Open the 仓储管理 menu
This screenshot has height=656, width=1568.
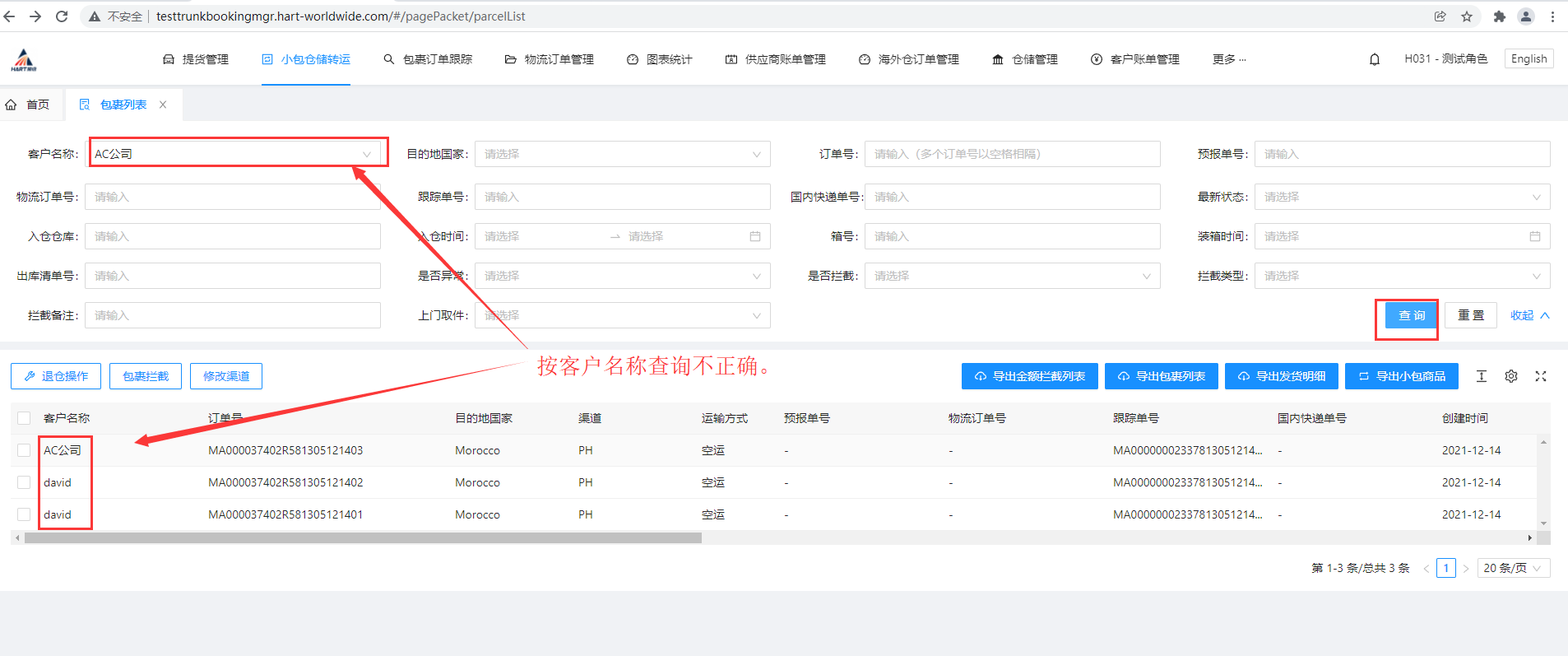(1025, 59)
